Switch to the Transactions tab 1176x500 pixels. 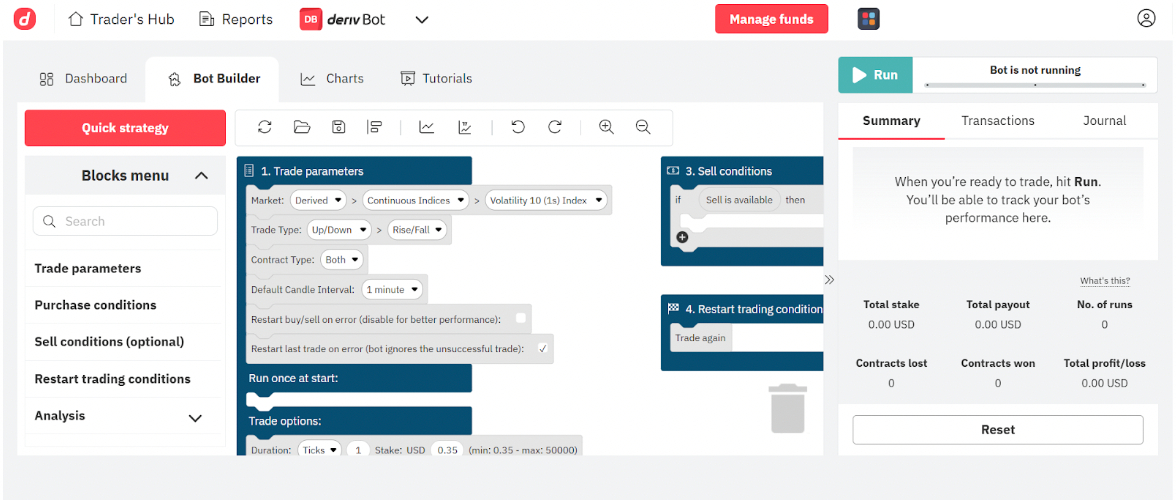(998, 121)
